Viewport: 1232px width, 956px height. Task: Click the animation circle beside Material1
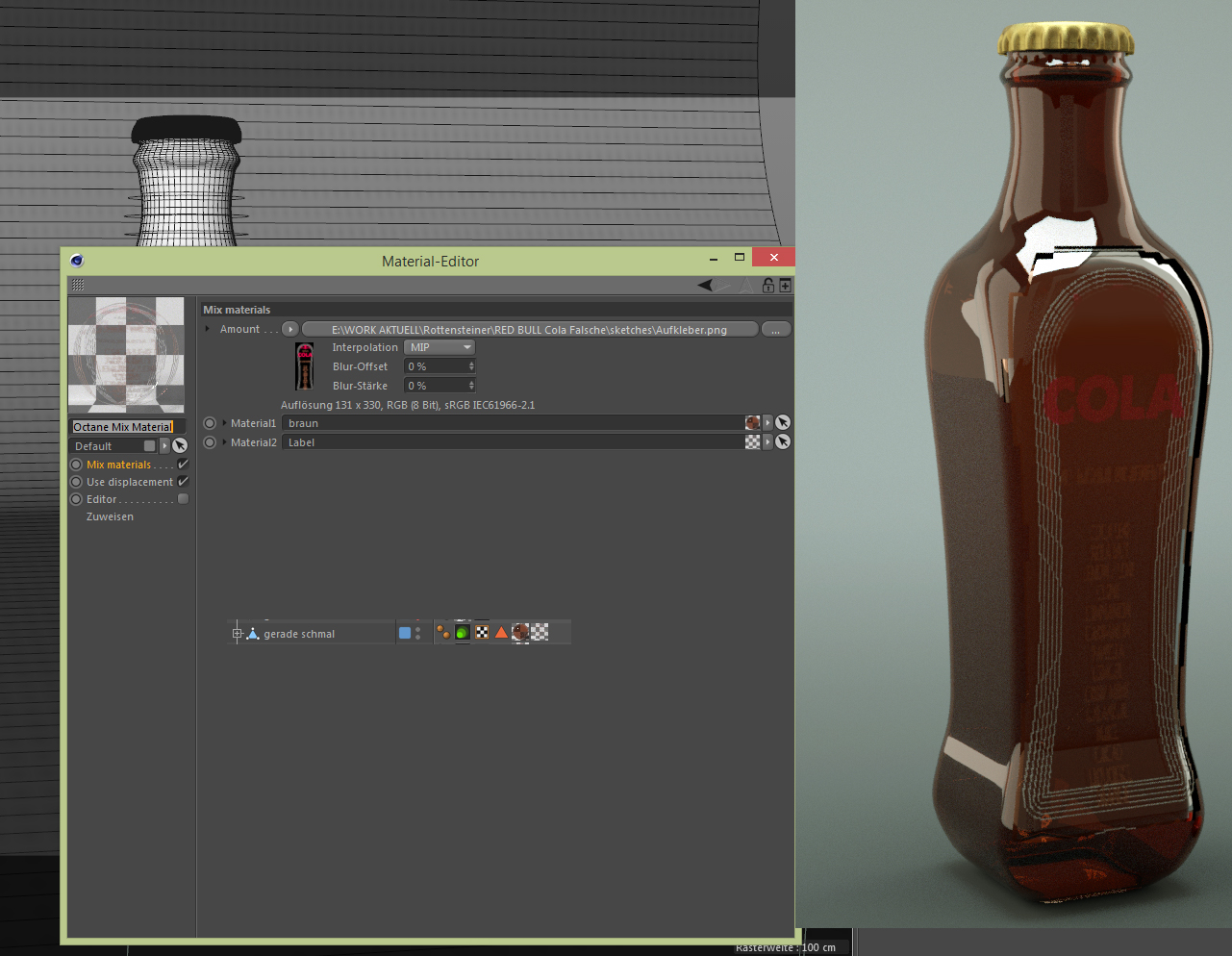point(210,423)
